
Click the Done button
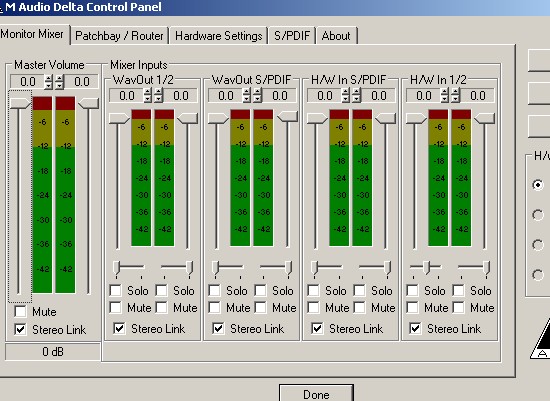click(316, 394)
